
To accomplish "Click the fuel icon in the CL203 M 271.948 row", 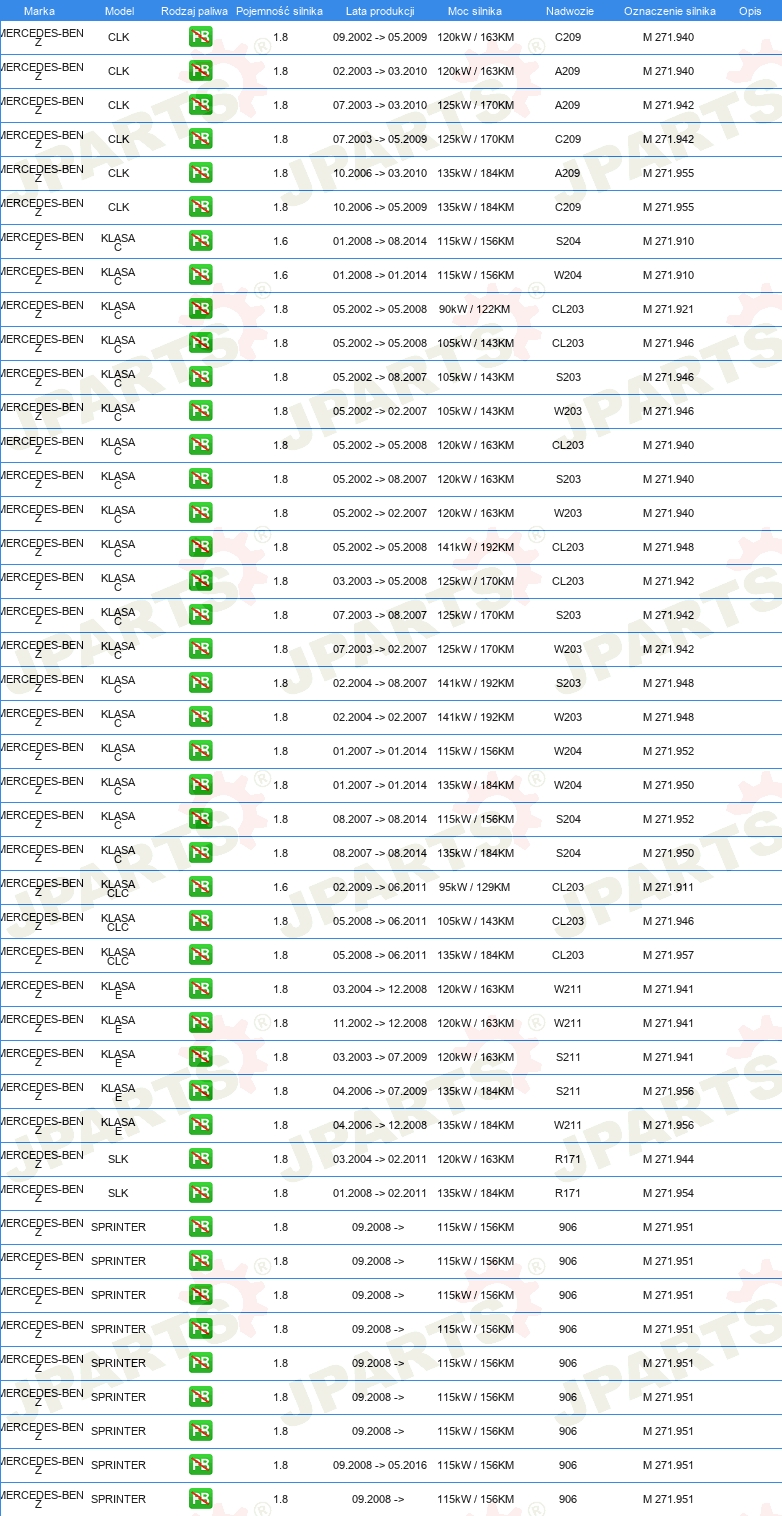I will pyautogui.click(x=200, y=548).
